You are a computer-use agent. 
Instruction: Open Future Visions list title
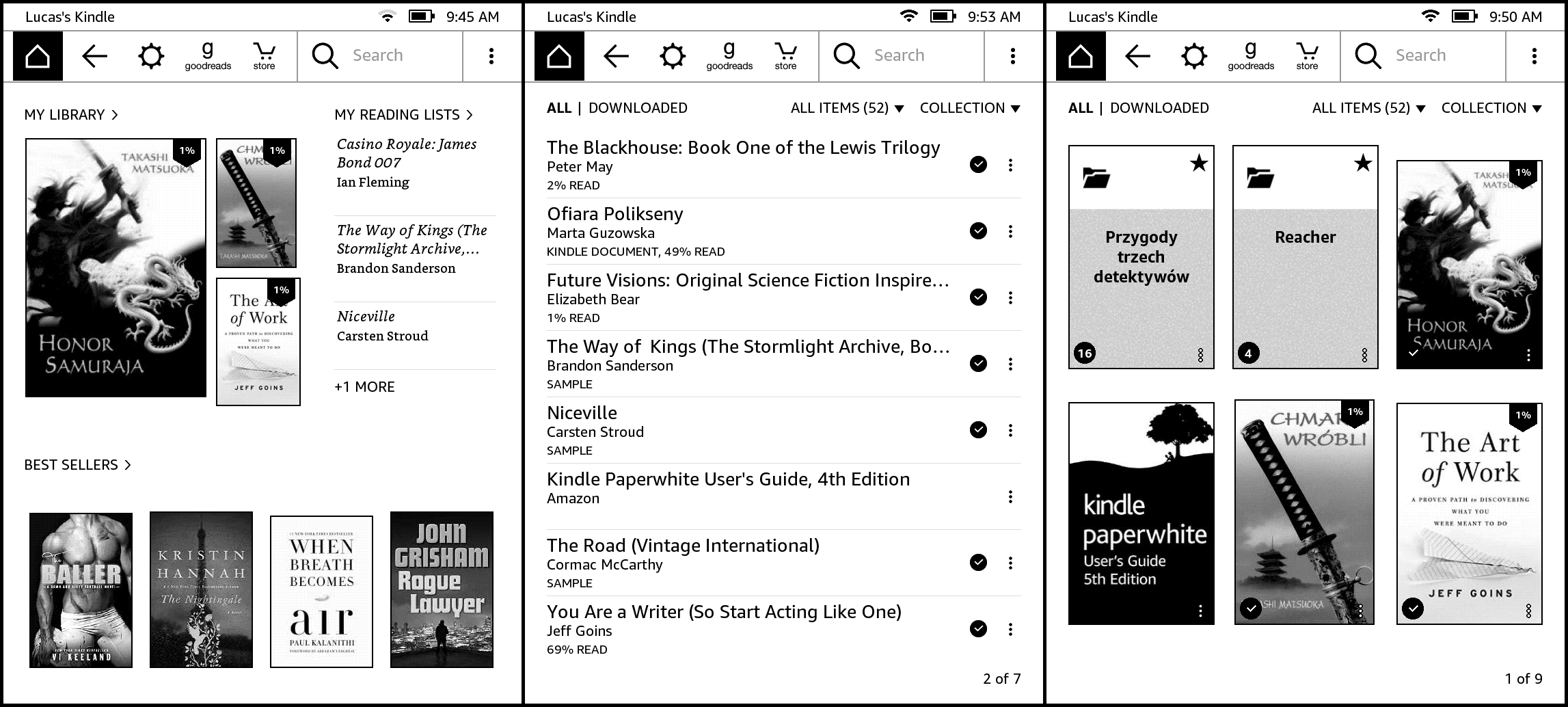click(748, 280)
